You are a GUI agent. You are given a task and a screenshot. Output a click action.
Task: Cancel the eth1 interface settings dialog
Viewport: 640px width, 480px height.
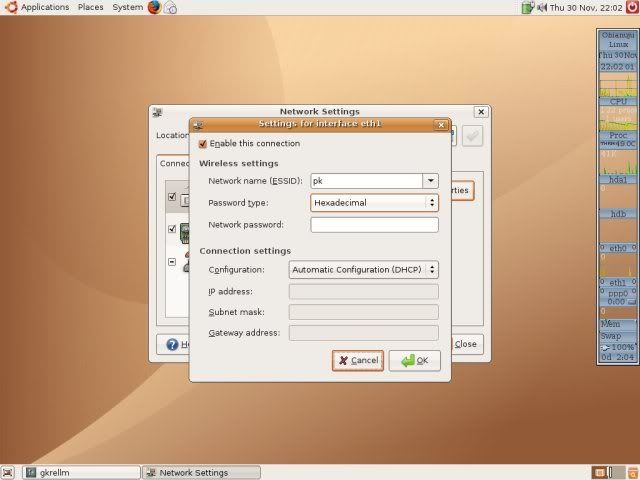coord(358,360)
